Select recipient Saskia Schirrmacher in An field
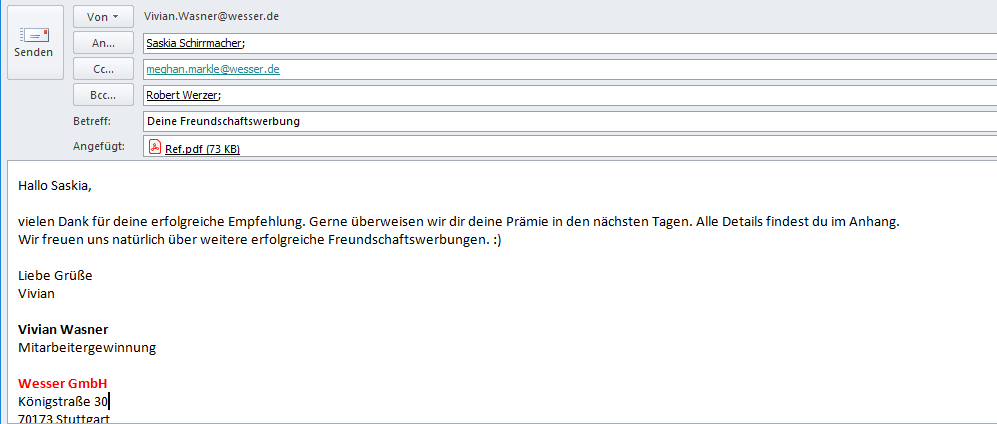 coord(195,44)
